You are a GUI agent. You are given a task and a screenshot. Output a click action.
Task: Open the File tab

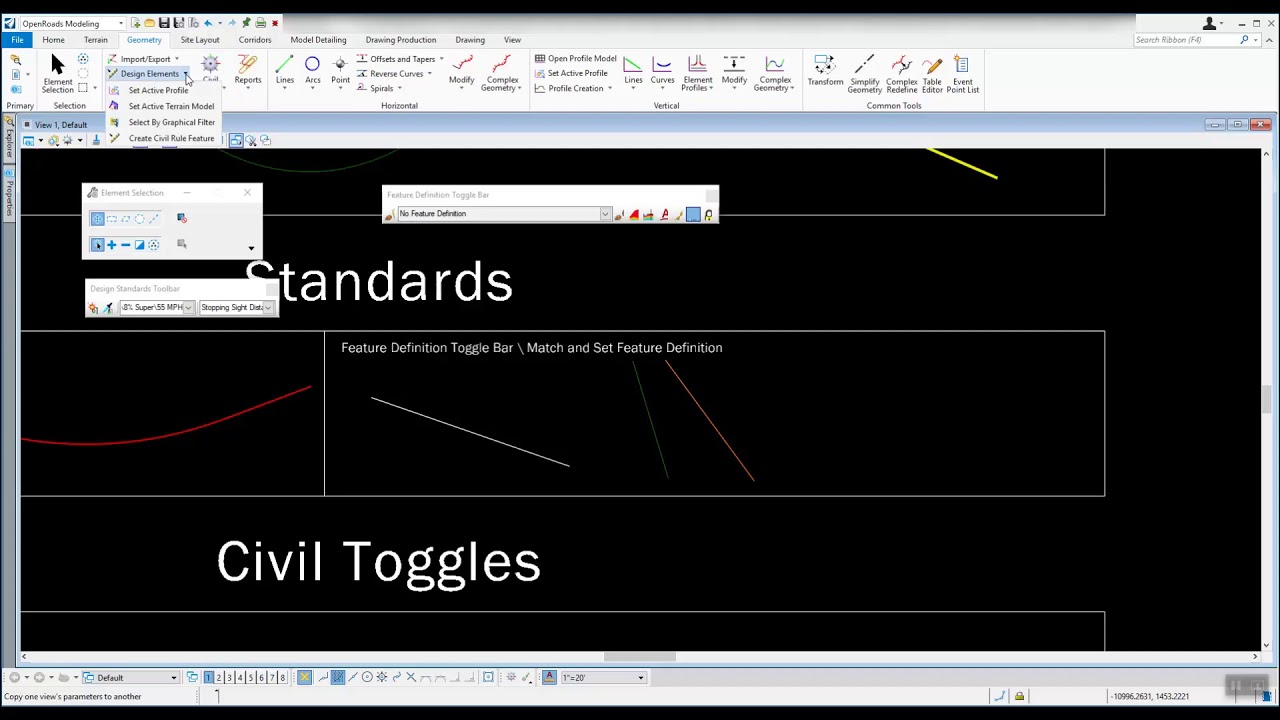click(17, 40)
